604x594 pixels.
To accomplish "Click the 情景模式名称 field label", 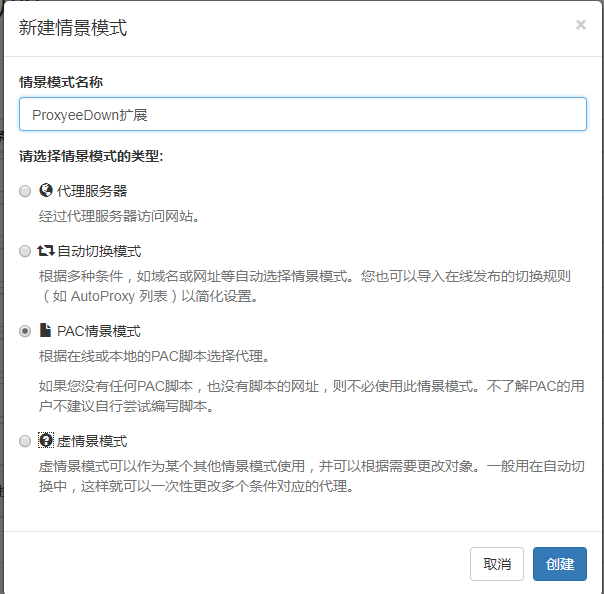I will click(x=61, y=82).
